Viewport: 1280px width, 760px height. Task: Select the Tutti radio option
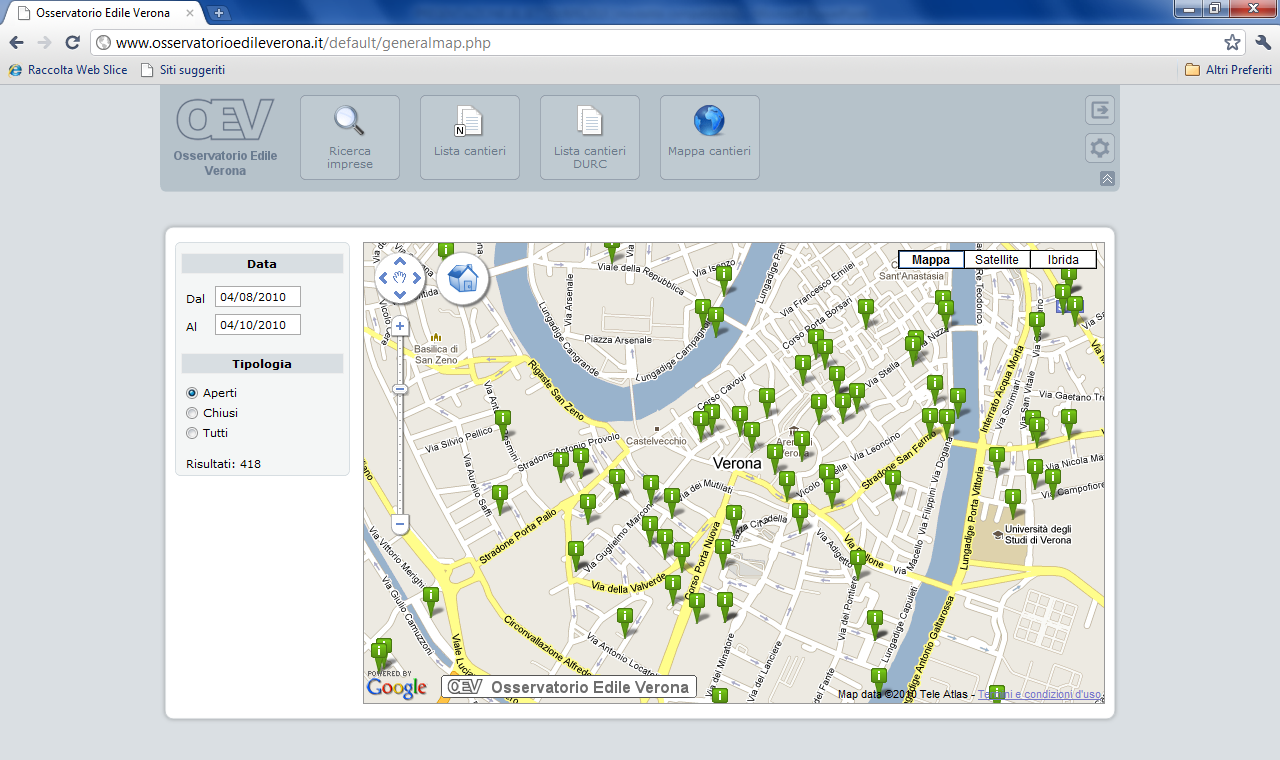192,433
